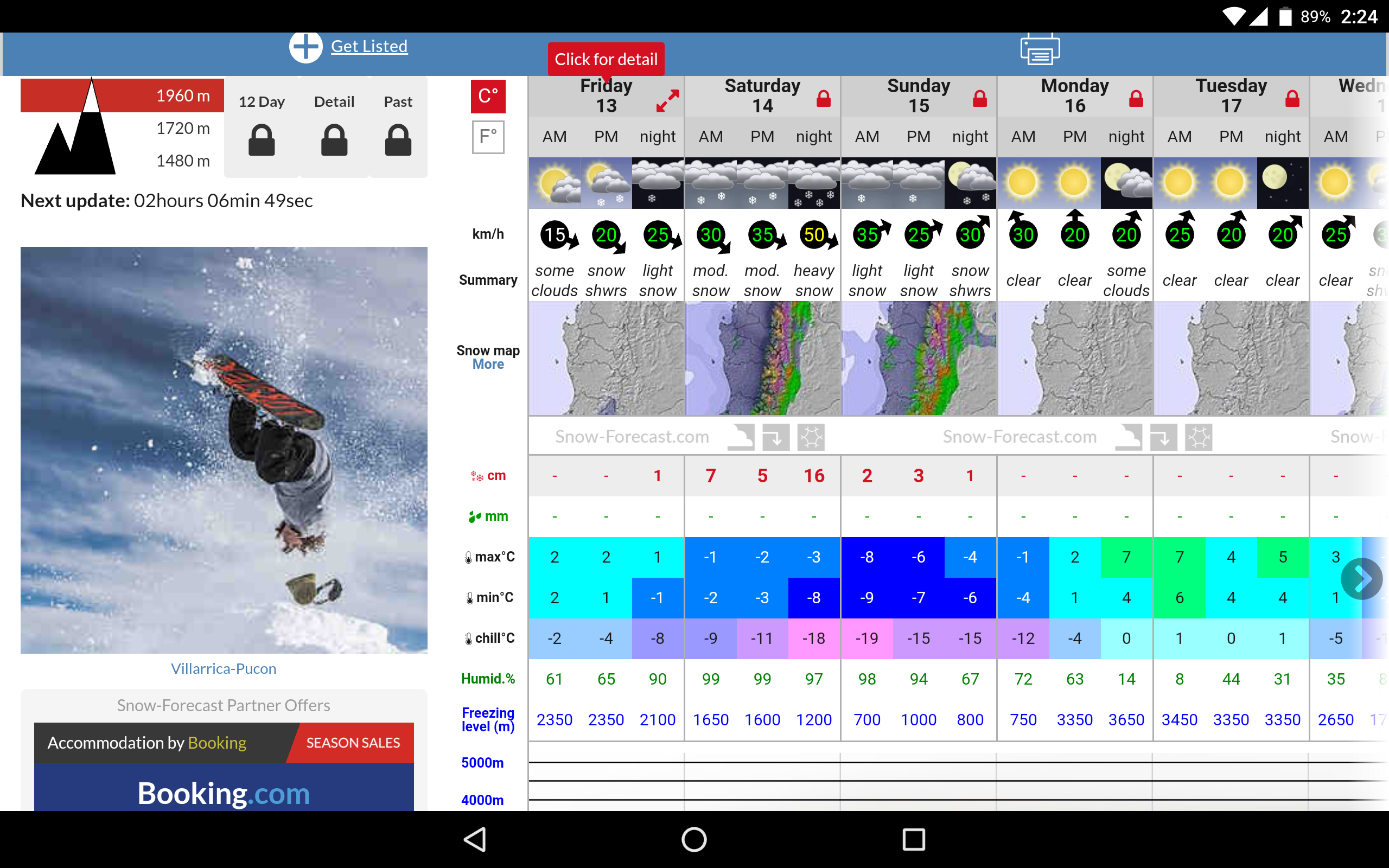This screenshot has width=1389, height=868.
Task: Expand Friday 13 forecast with red arrows
Action: pyautogui.click(x=667, y=101)
